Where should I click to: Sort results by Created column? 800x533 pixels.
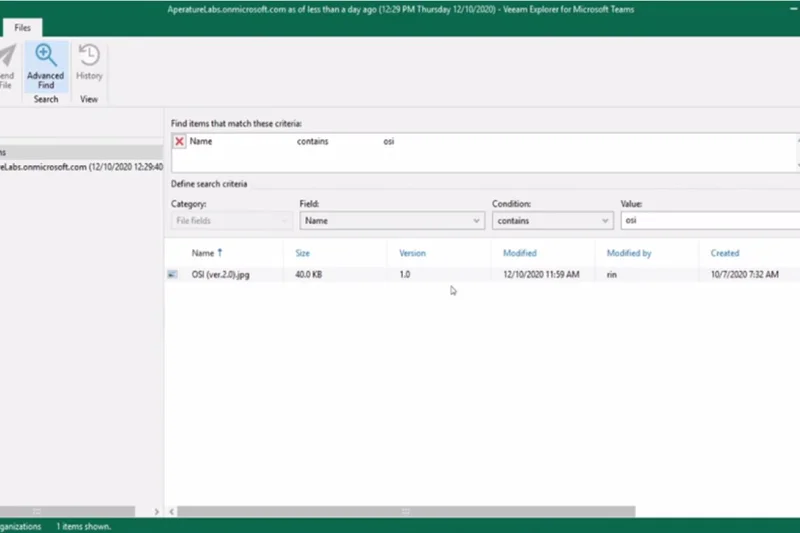click(724, 253)
